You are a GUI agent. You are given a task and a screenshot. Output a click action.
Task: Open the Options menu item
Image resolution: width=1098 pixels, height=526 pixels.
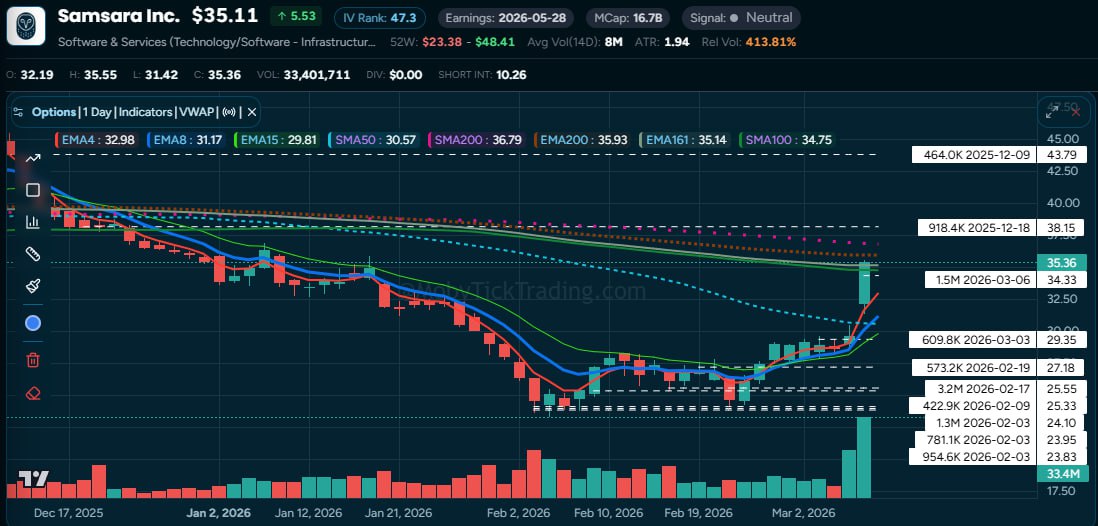pos(54,112)
